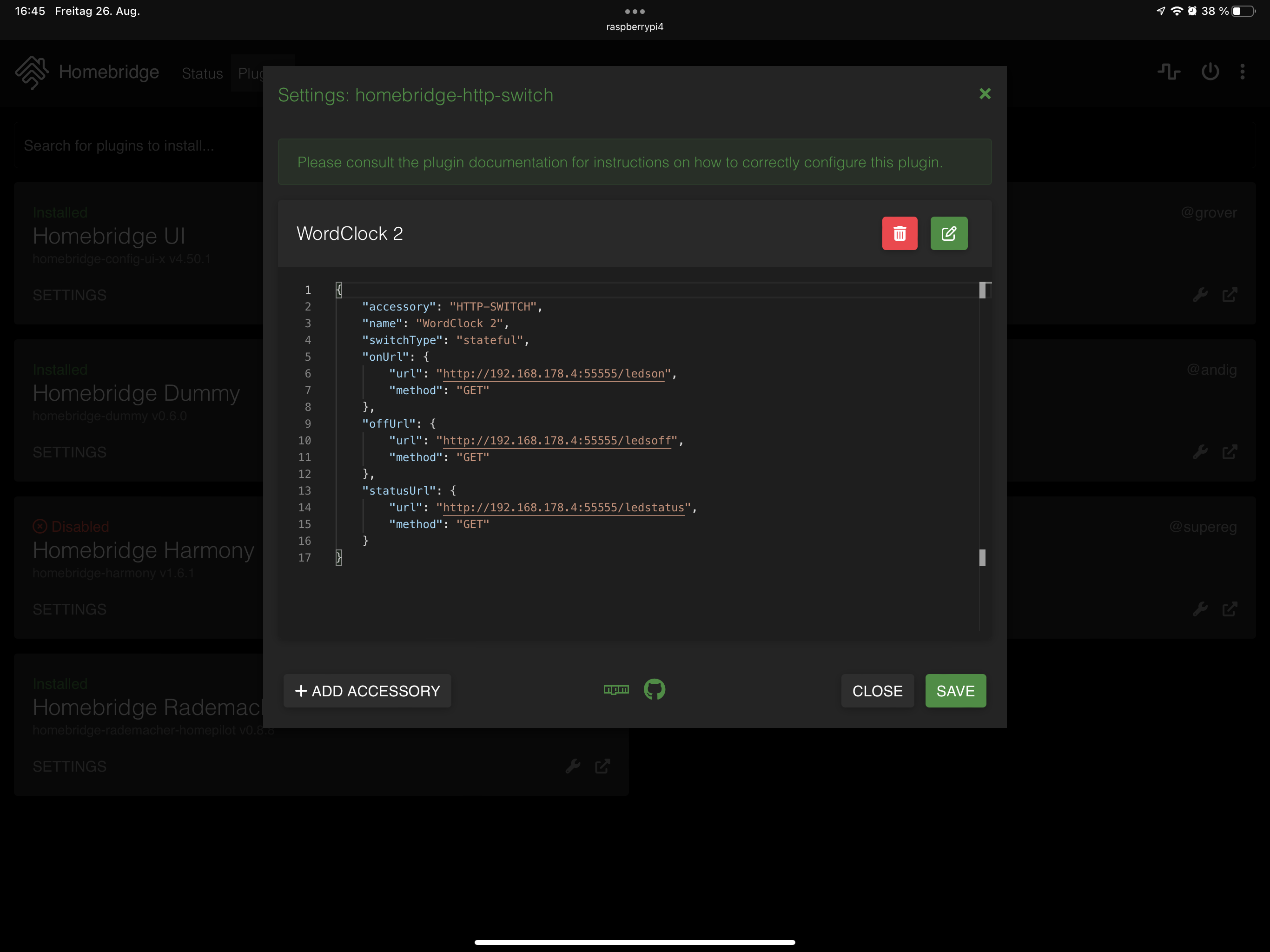Viewport: 1270px width, 952px height.
Task: Open the three-dot overflow menu
Action: click(x=1243, y=72)
